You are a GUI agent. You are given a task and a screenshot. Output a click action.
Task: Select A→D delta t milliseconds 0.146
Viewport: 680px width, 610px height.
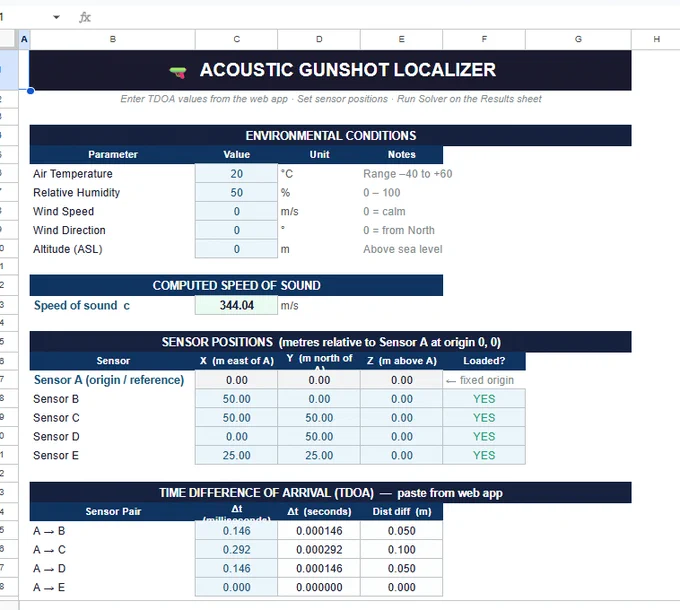[x=236, y=568]
